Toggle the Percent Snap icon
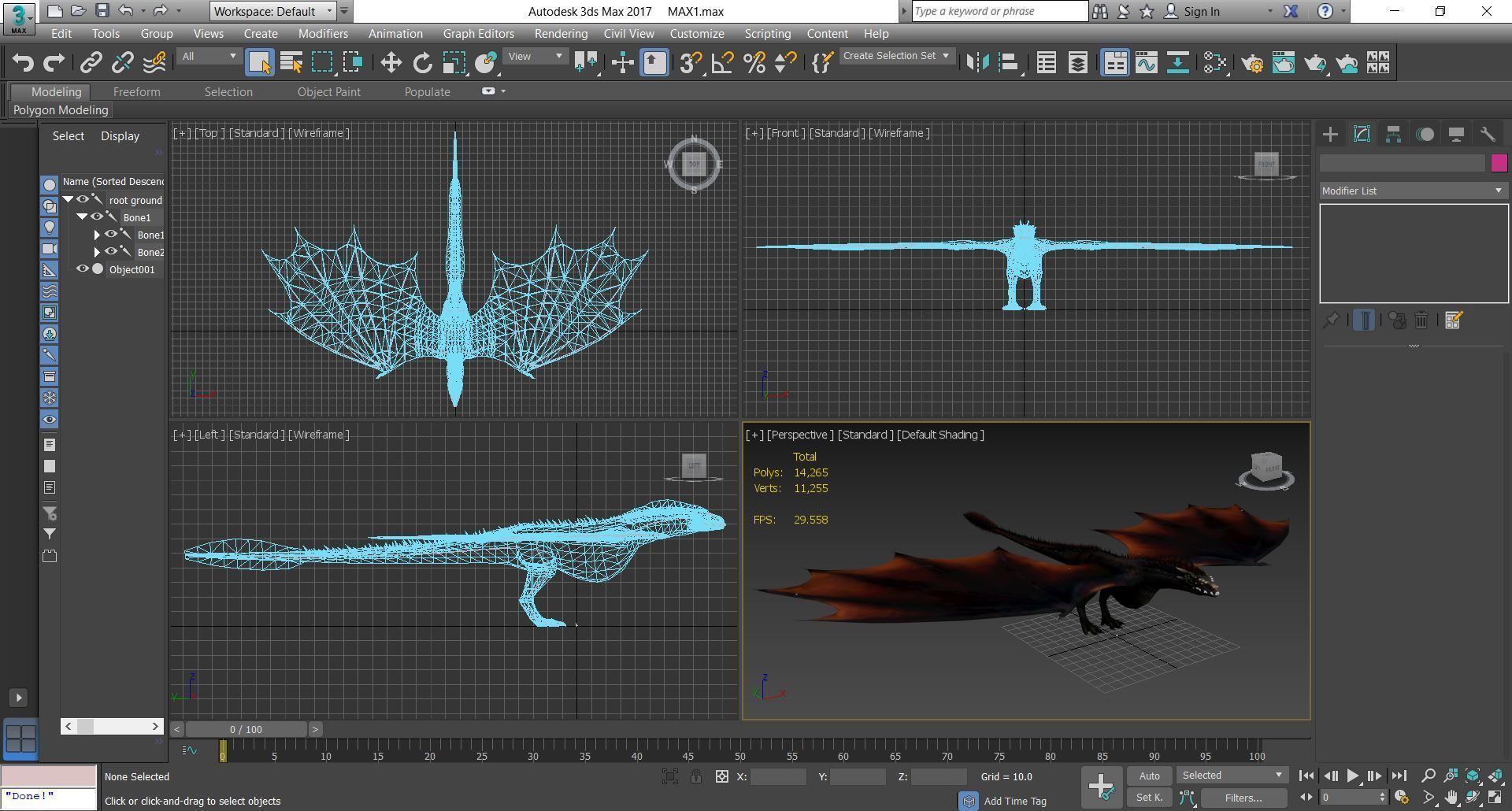This screenshot has height=811, width=1512. 754,62
